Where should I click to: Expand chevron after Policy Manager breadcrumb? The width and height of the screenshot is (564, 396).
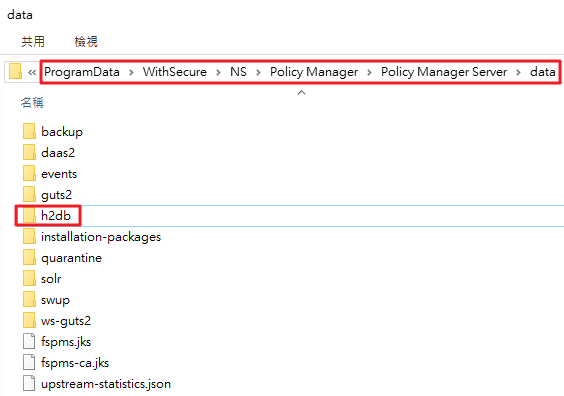tap(369, 72)
